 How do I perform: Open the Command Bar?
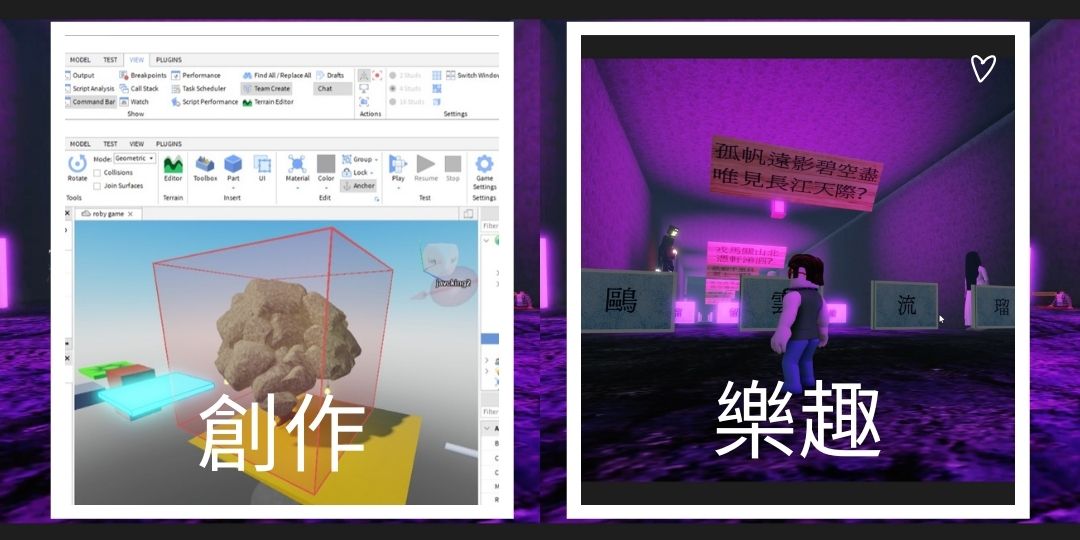(90, 102)
